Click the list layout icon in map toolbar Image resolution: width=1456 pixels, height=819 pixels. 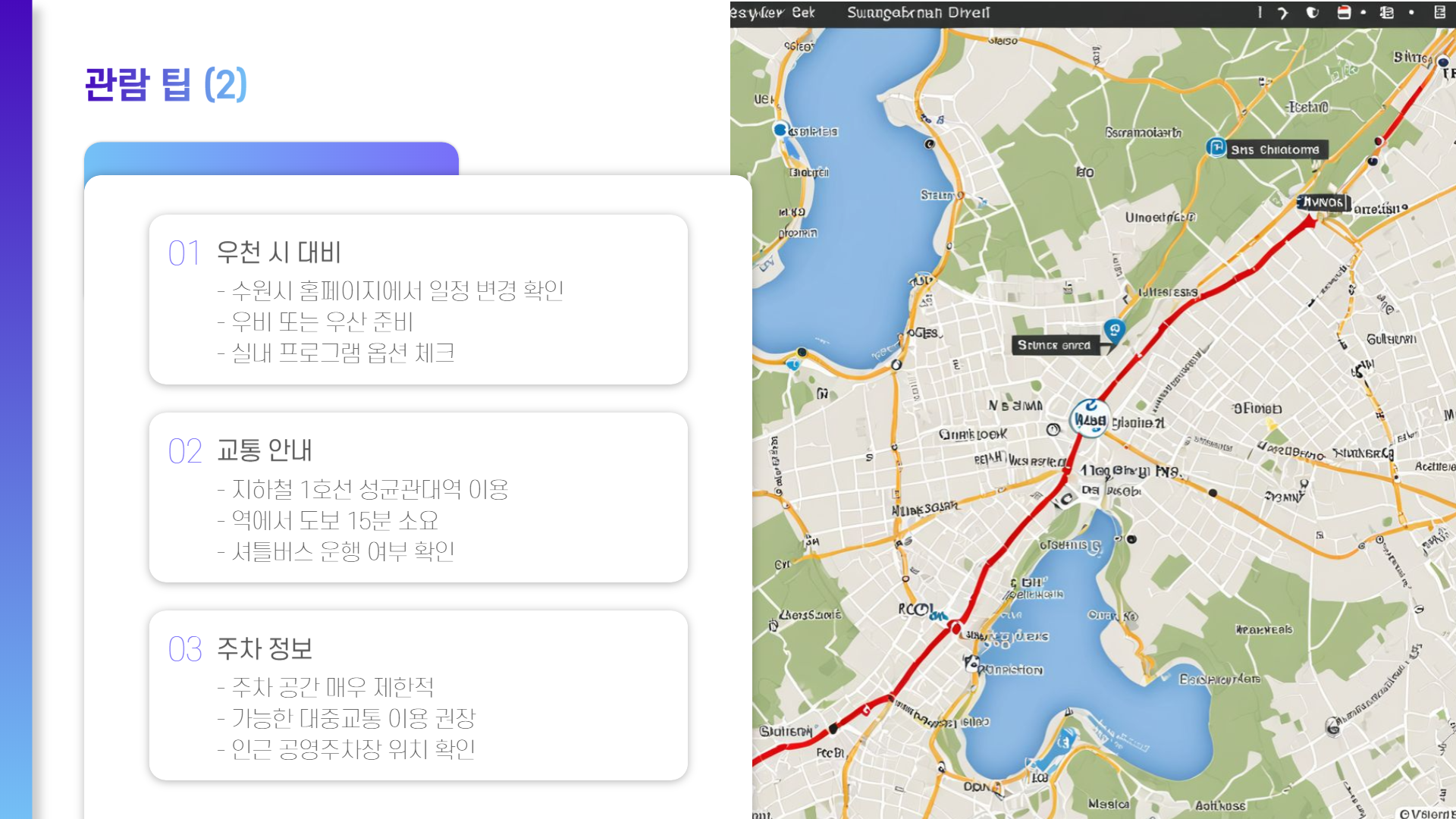click(x=1387, y=13)
